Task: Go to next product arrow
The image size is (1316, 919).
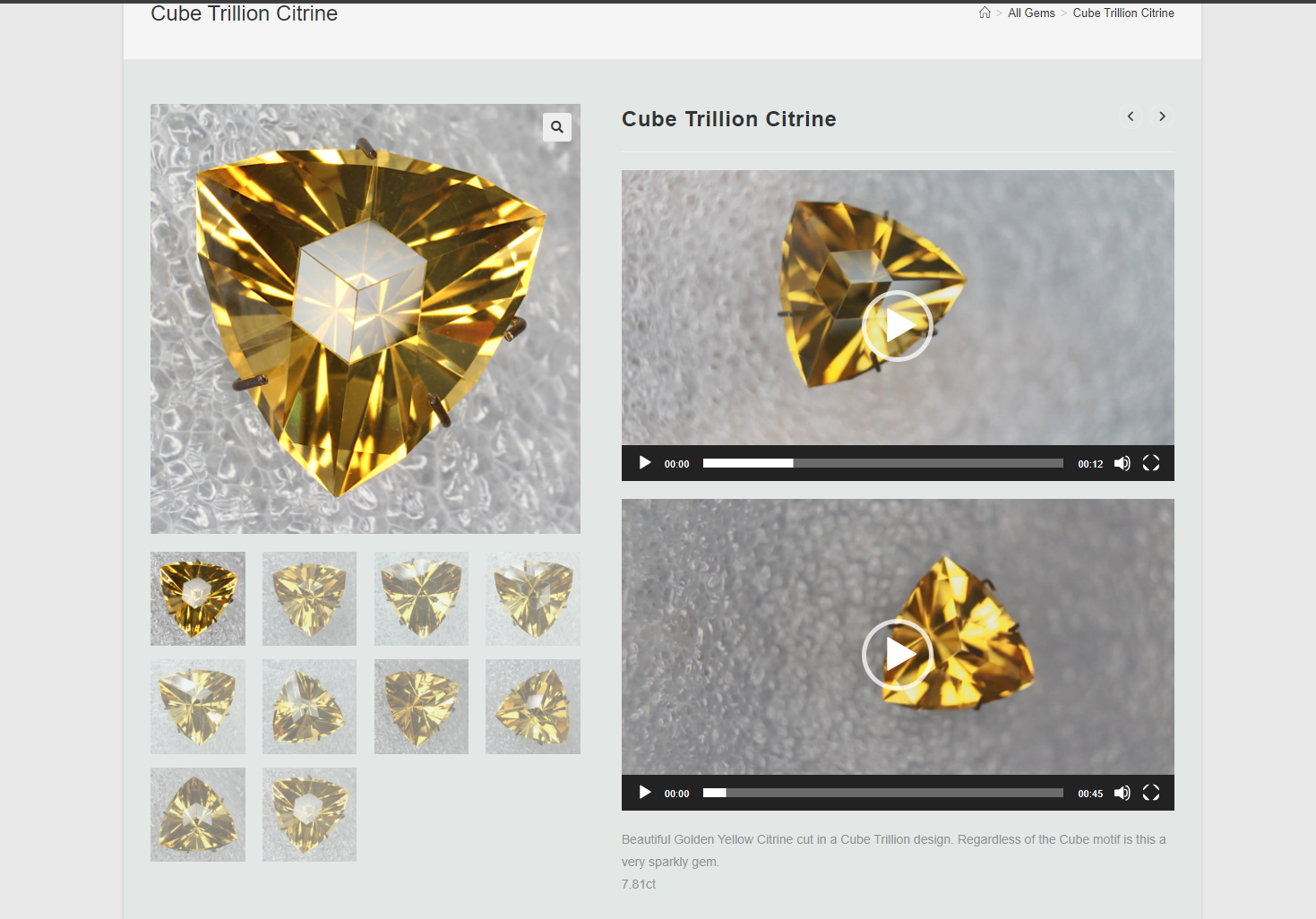Action: click(1162, 116)
